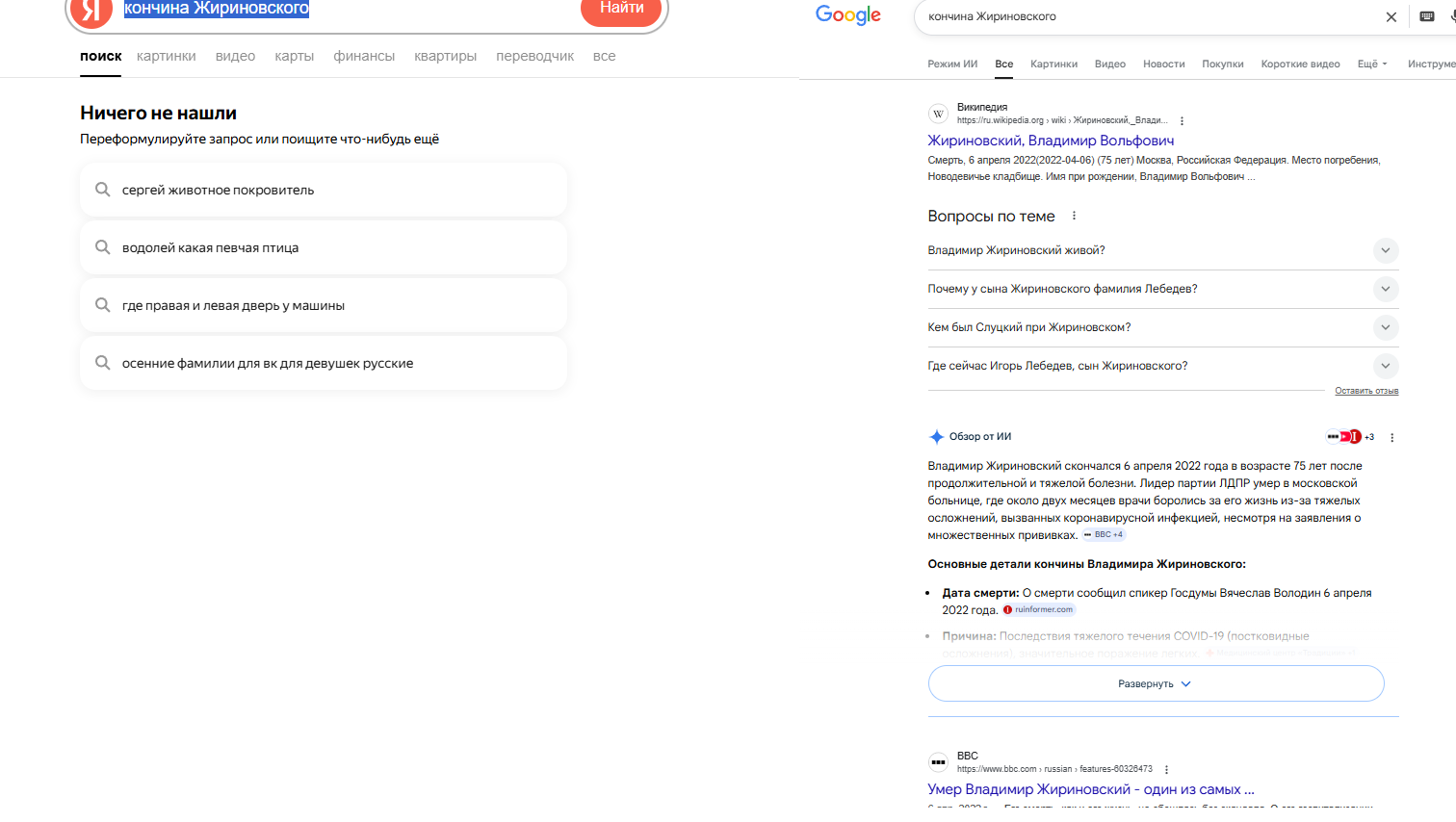Clear the Google search box with X

coord(1391,16)
